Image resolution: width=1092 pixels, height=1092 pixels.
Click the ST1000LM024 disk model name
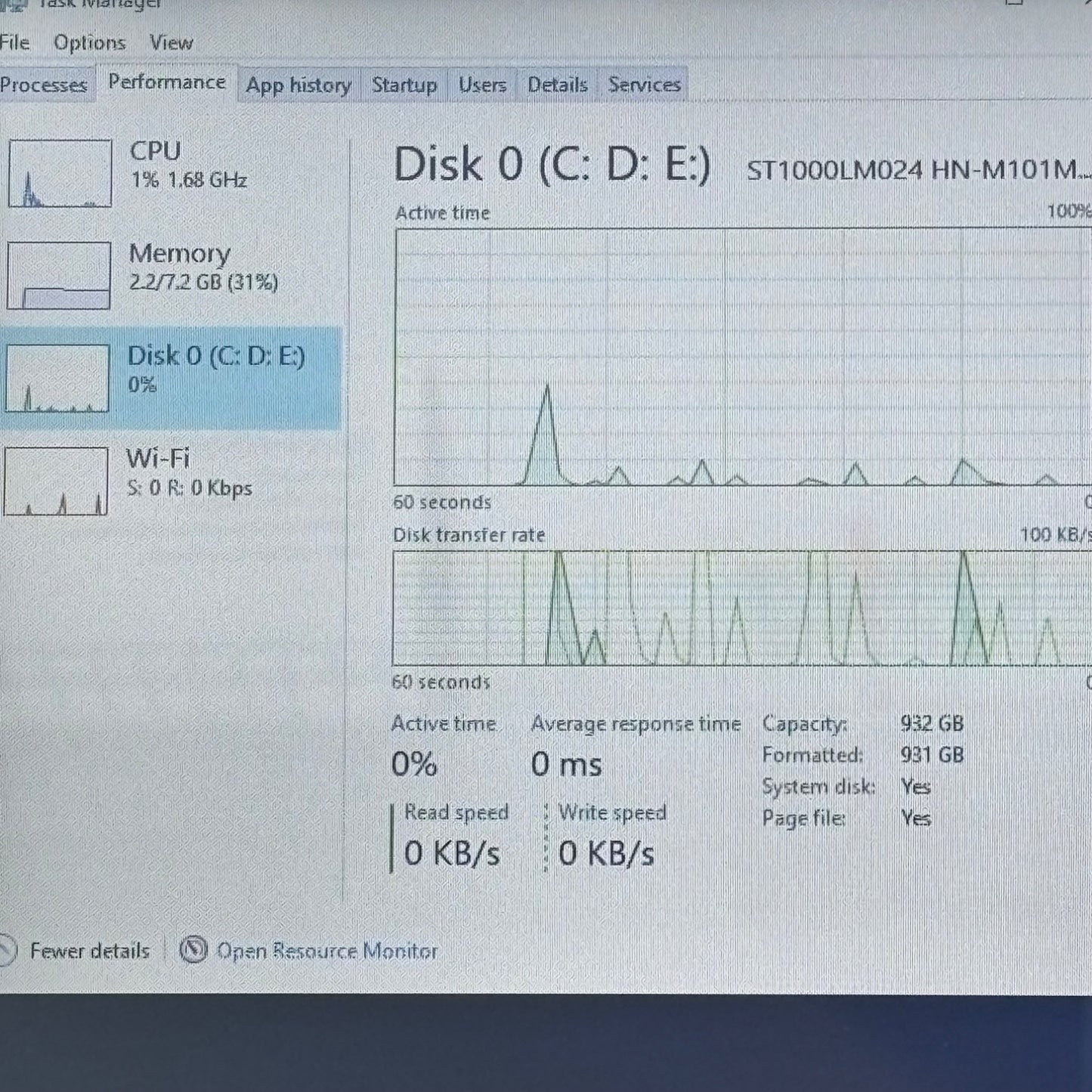917,170
